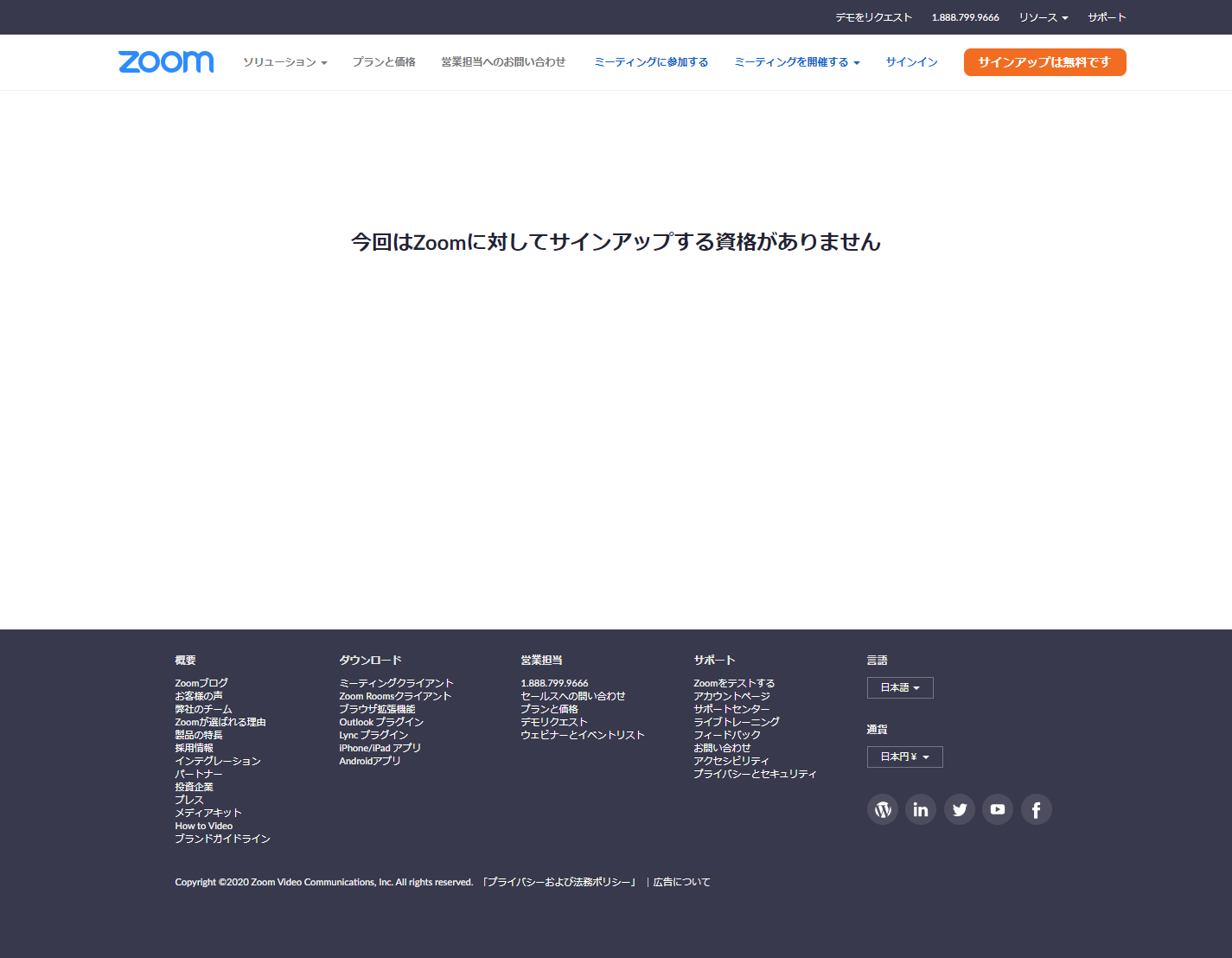Image resolution: width=1232 pixels, height=958 pixels.
Task: Open the ブランドガイドライン footer link
Action: tap(223, 839)
